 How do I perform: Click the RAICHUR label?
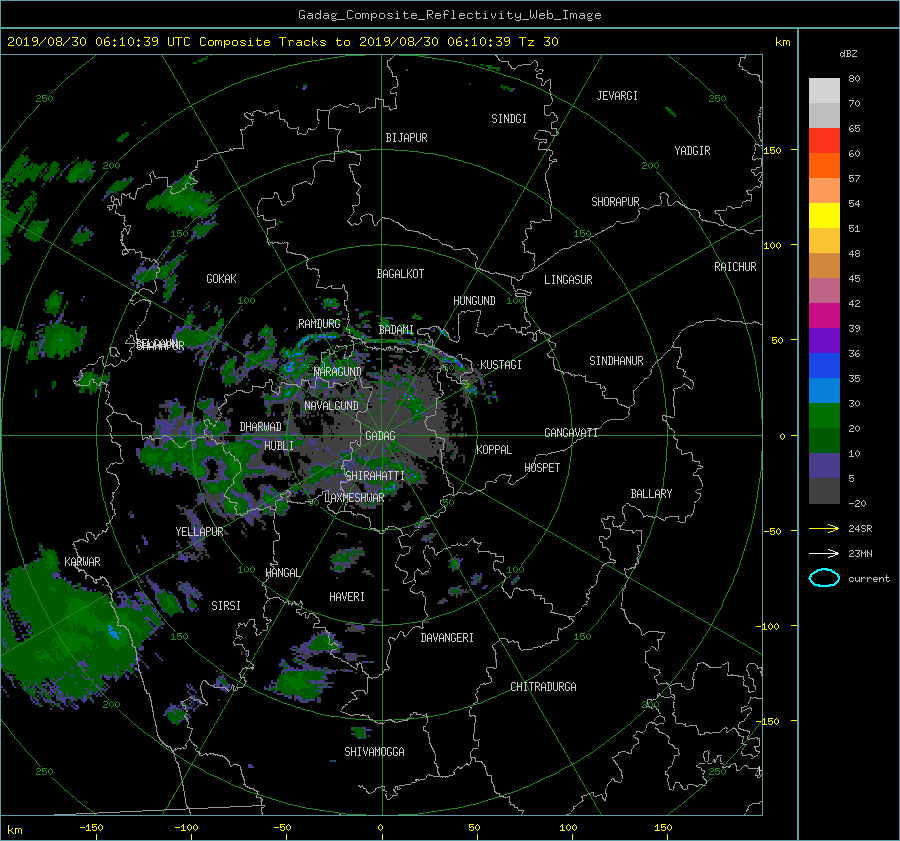[x=735, y=267]
